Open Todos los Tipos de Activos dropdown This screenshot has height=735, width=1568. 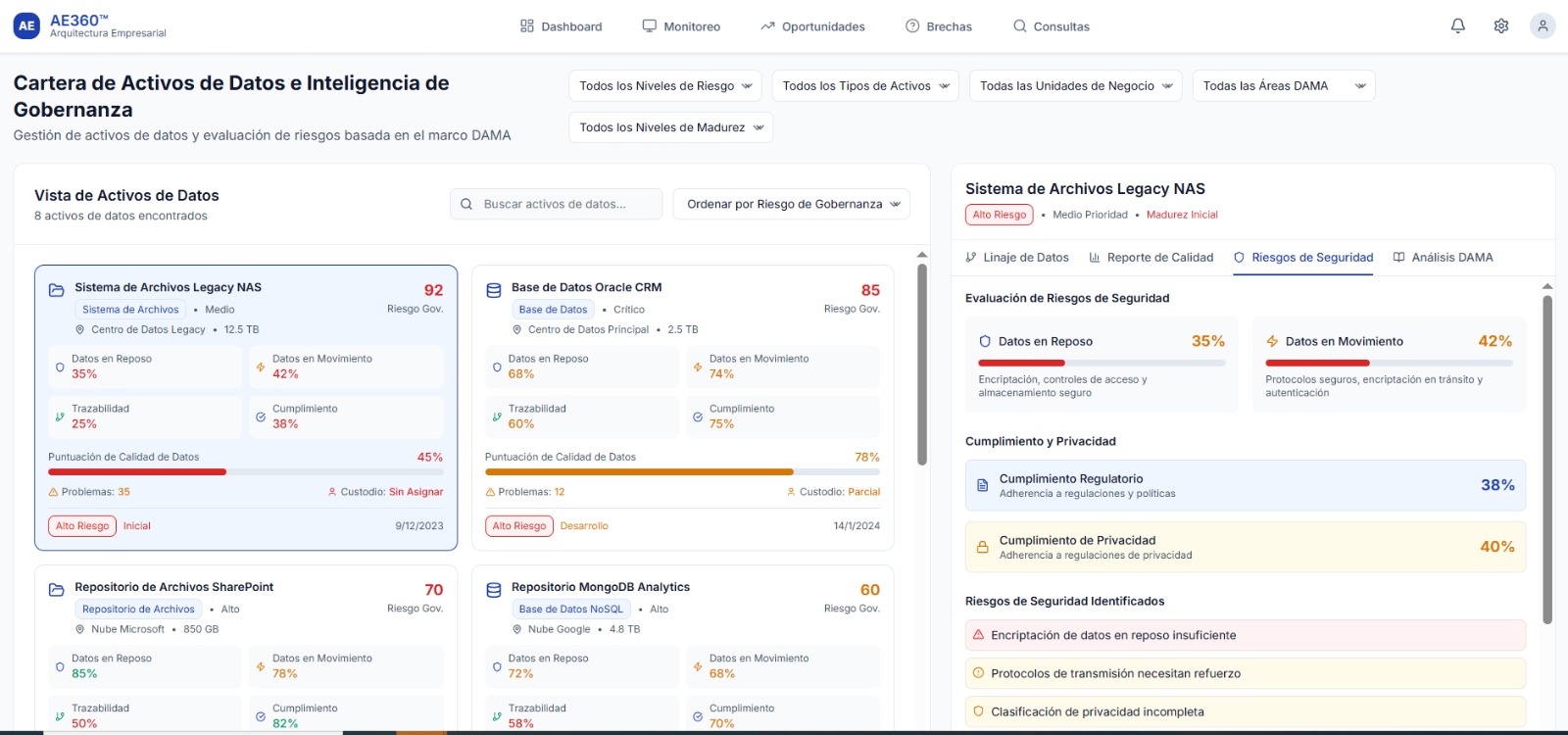pyautogui.click(x=865, y=86)
